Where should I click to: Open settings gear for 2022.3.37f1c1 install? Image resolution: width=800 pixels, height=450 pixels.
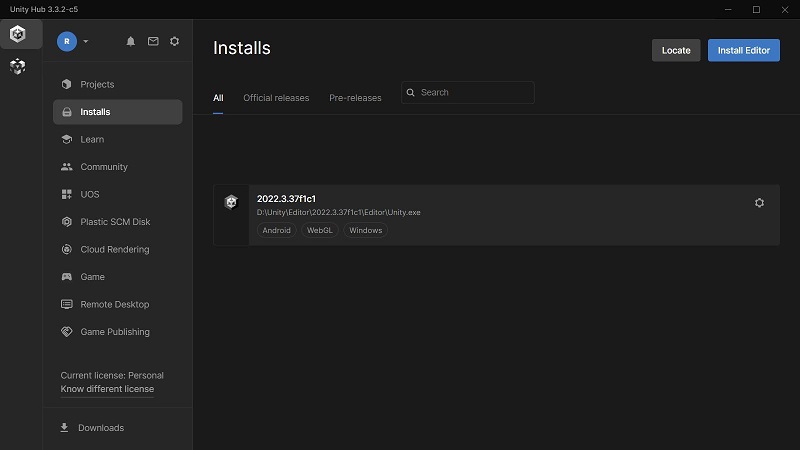pyautogui.click(x=759, y=203)
